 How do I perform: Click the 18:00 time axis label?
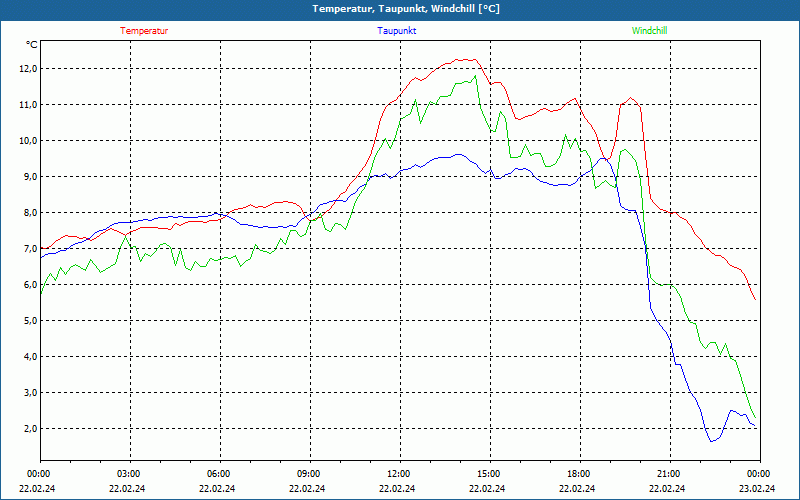[x=577, y=474]
